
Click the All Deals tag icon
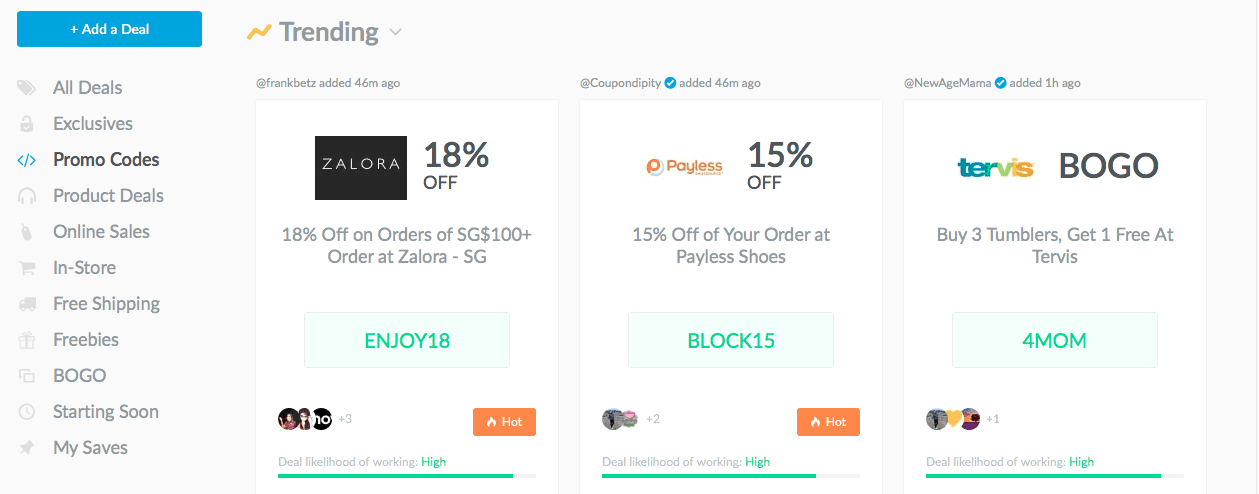click(x=27, y=88)
